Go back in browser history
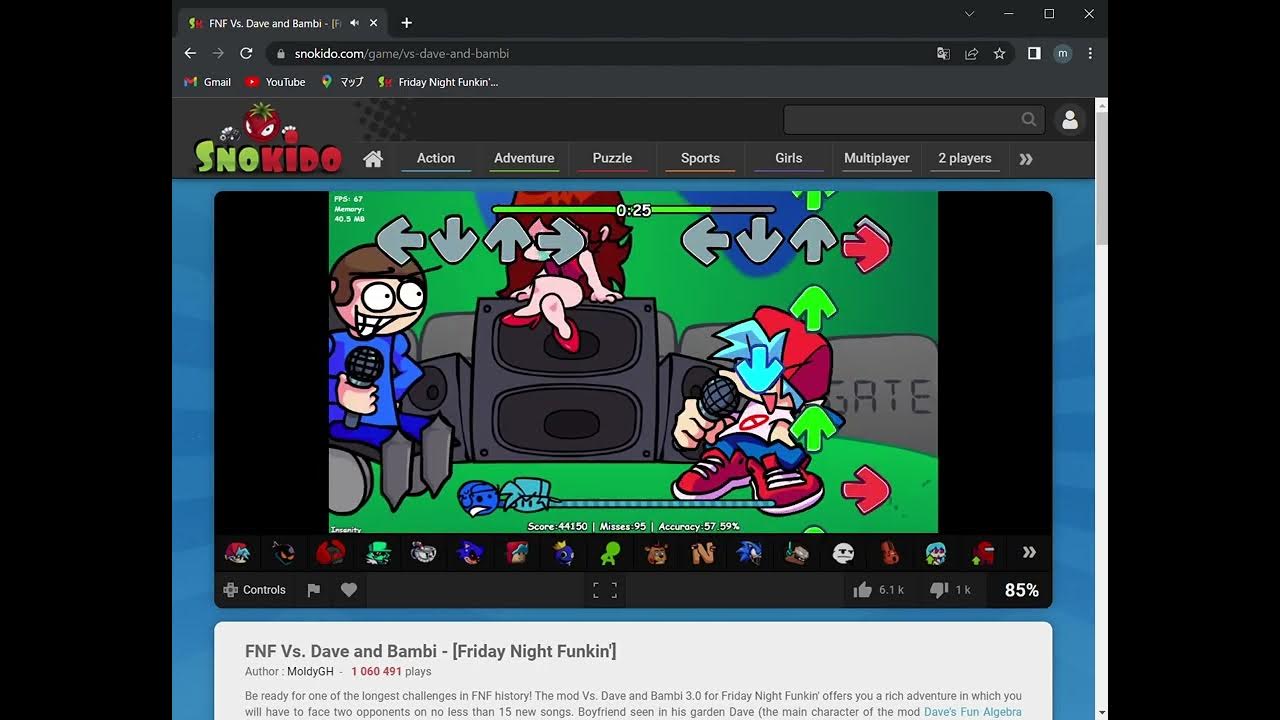 click(x=190, y=53)
